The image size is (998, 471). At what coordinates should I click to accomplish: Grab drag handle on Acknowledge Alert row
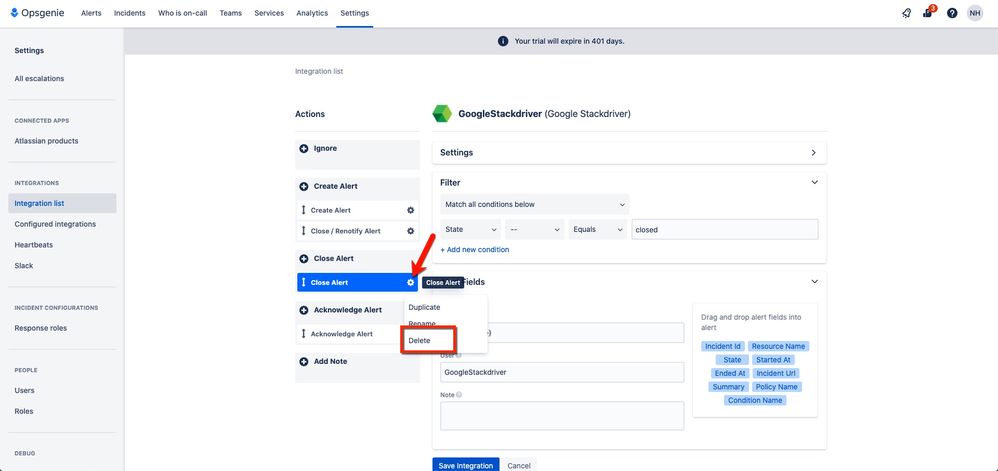point(304,334)
